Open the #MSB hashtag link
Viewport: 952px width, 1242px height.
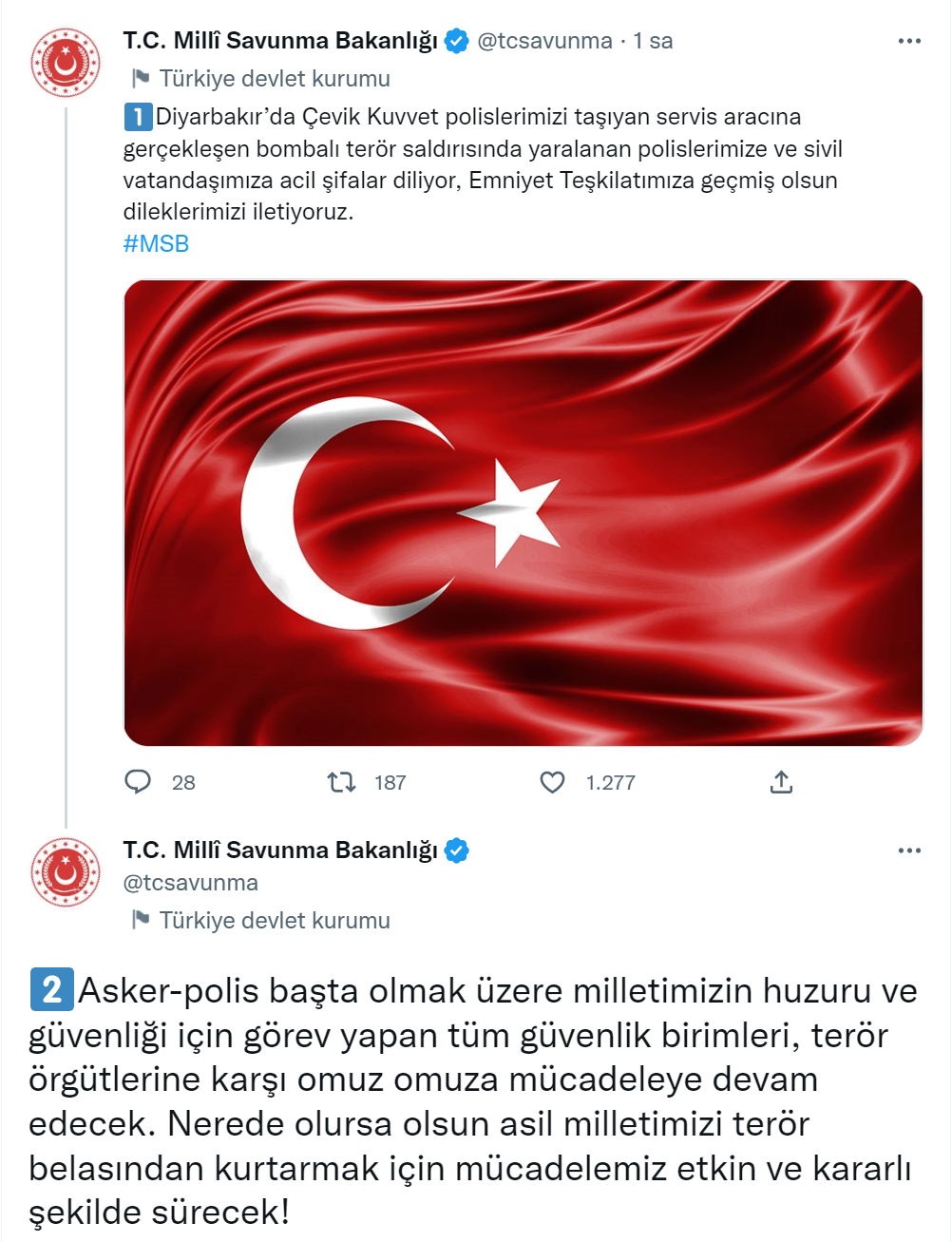coord(156,244)
